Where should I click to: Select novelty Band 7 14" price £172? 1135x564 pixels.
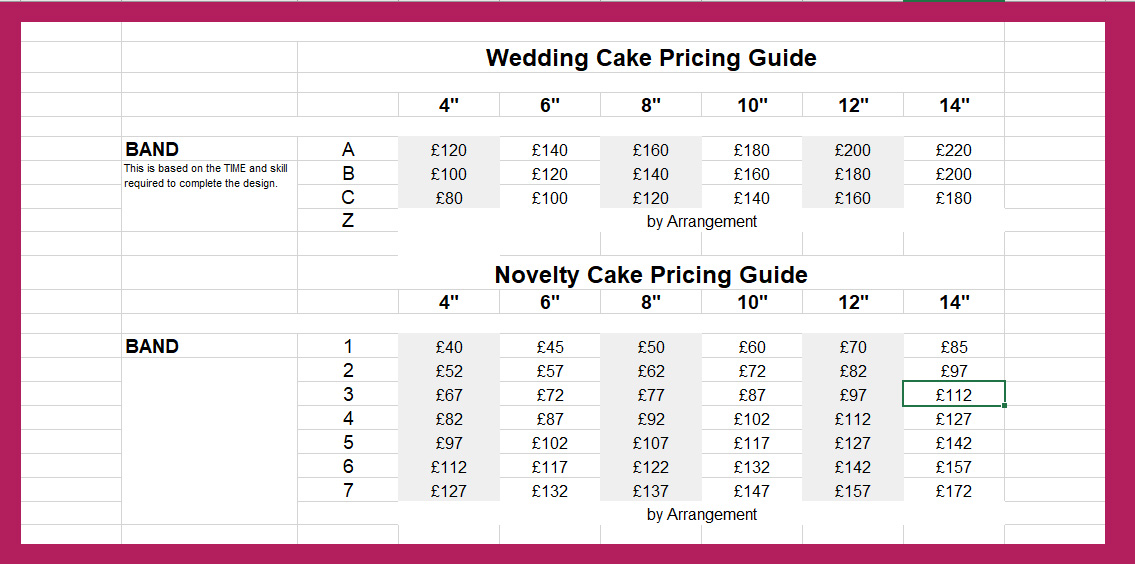click(x=953, y=491)
